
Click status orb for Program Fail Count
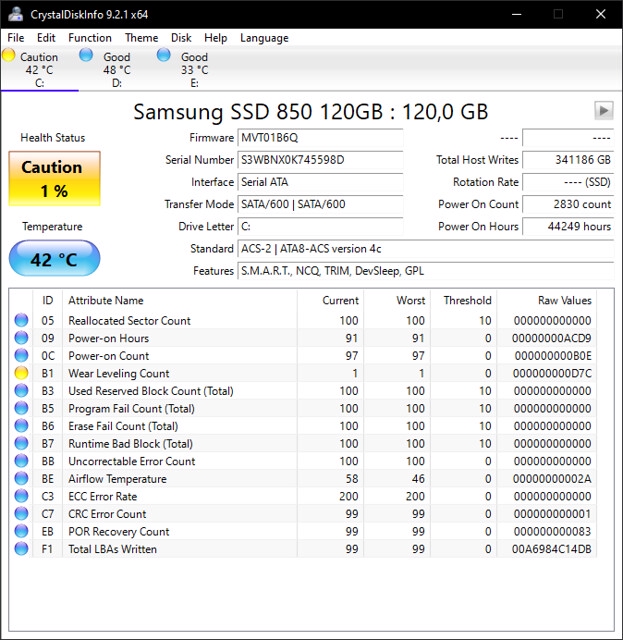[x=21, y=408]
